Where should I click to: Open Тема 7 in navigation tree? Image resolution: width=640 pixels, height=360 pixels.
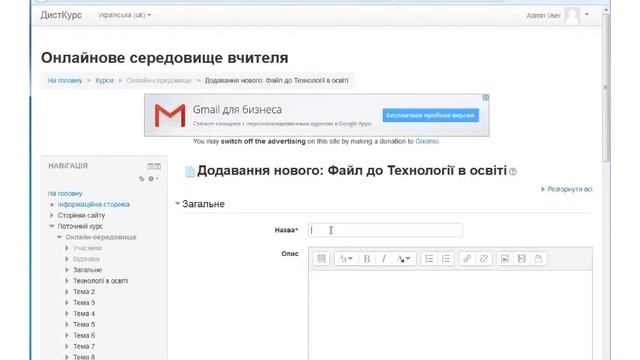click(84, 346)
